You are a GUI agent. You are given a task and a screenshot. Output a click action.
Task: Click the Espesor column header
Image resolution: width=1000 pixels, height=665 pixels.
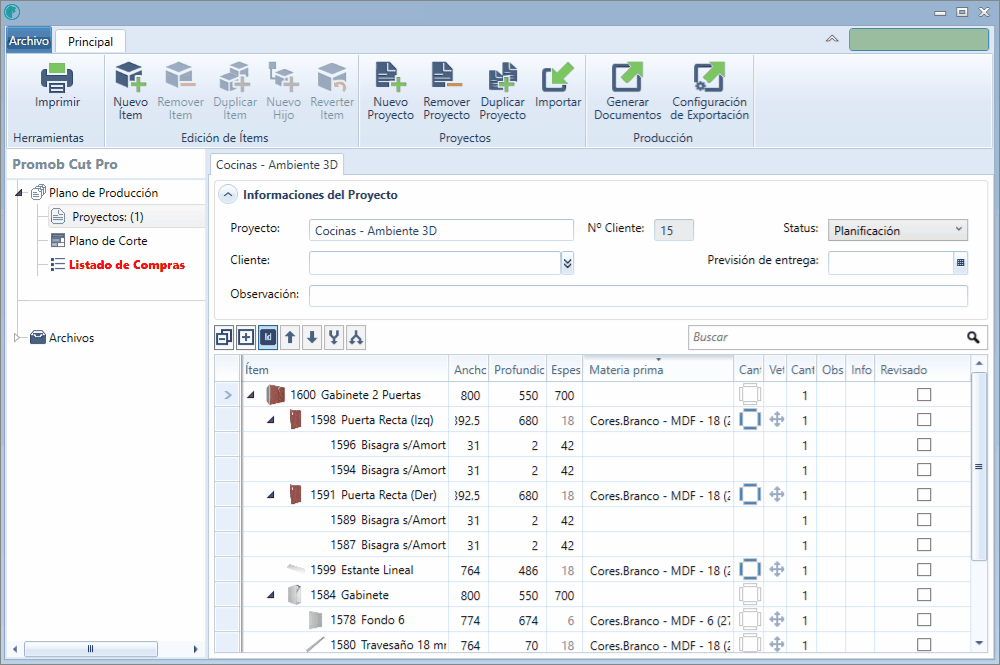(565, 370)
